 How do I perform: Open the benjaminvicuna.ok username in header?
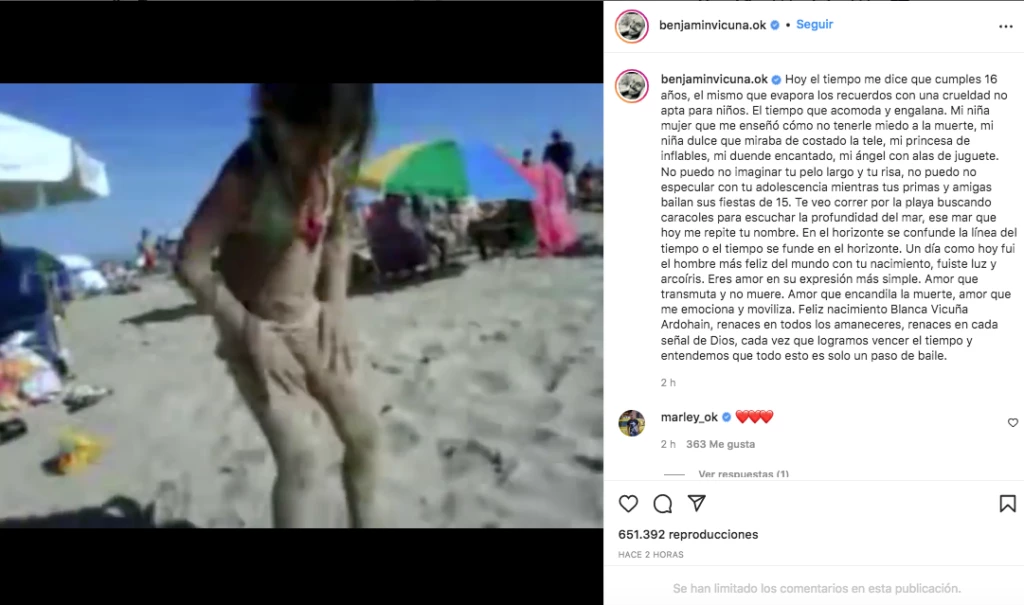(712, 25)
